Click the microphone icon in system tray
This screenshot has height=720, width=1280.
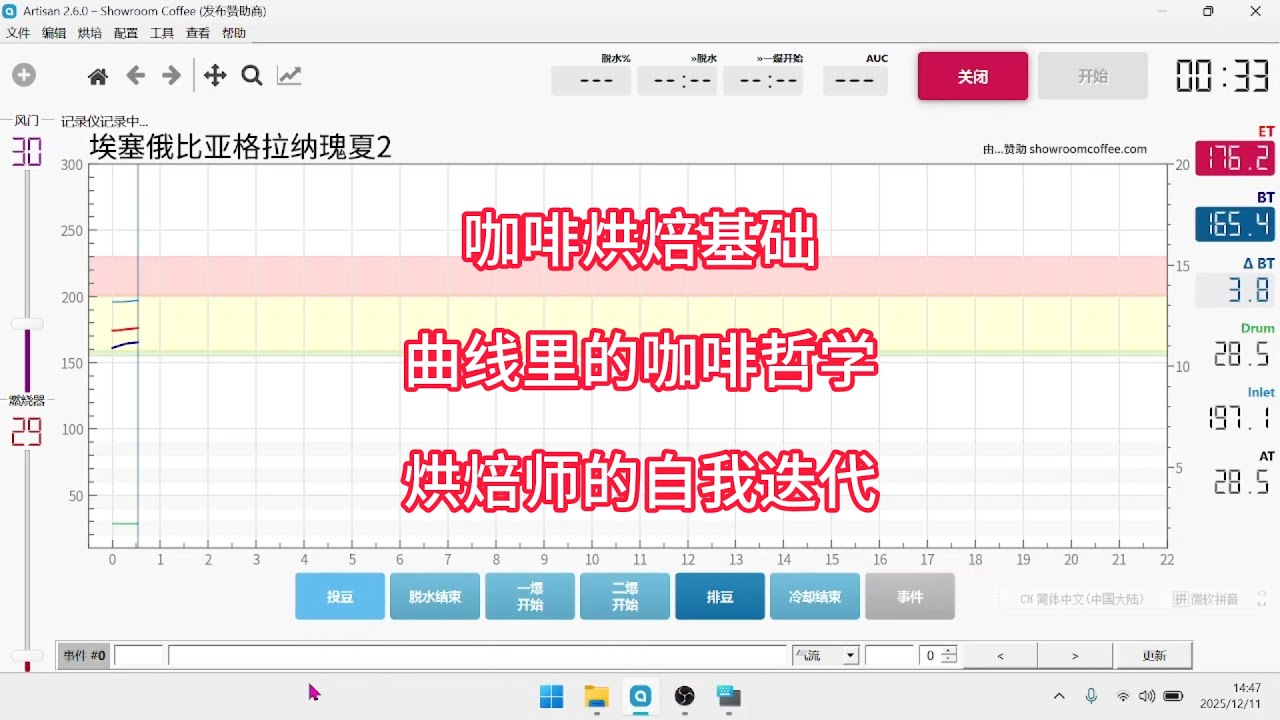[1092, 696]
